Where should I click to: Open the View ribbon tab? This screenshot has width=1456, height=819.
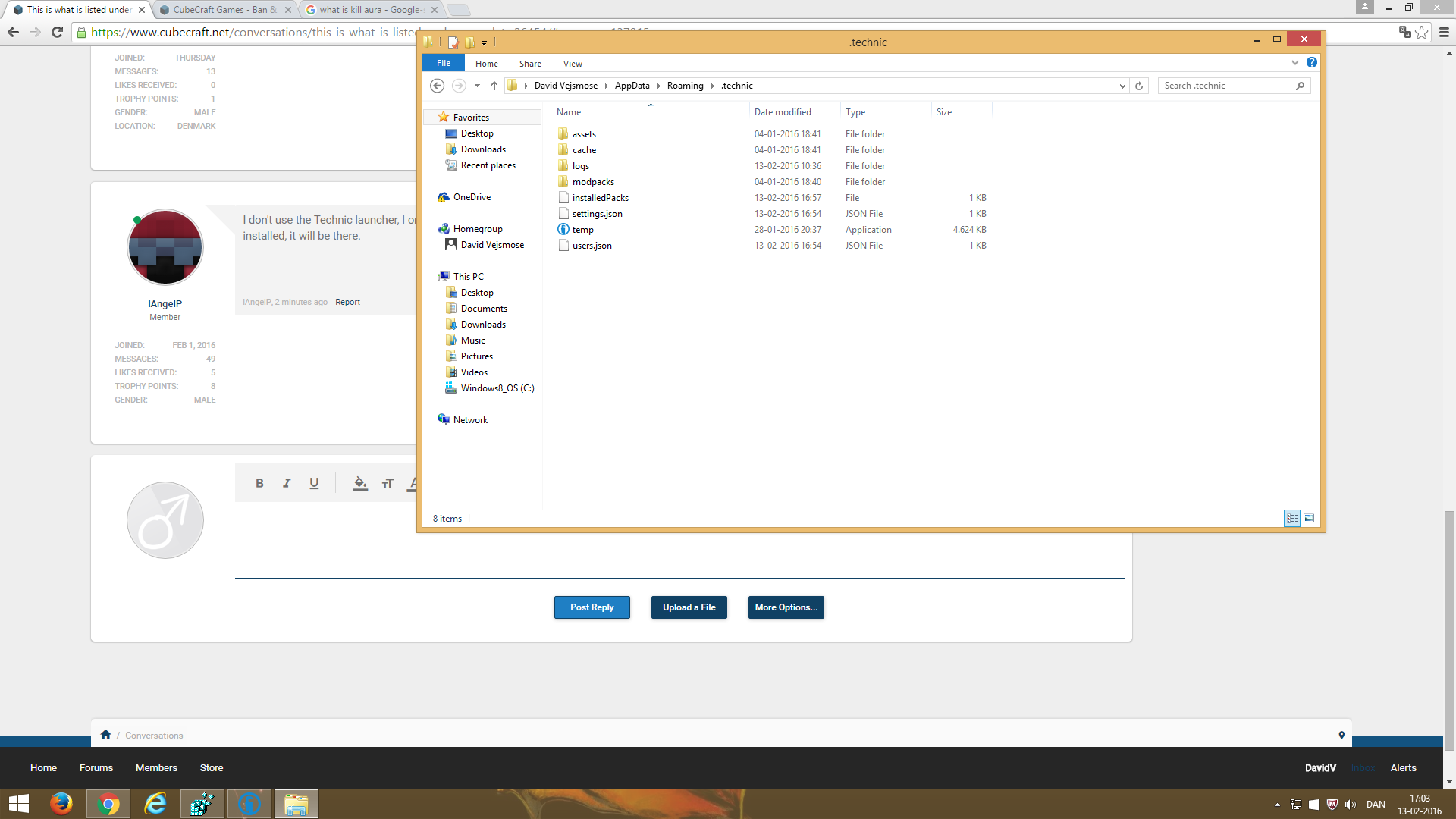[x=573, y=64]
